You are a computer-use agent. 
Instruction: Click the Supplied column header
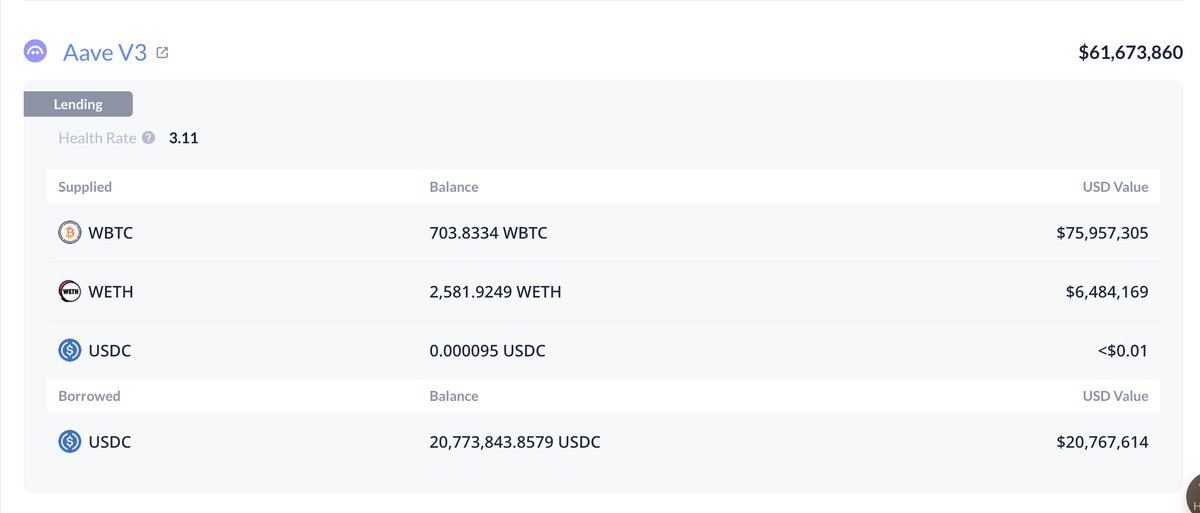tap(85, 187)
